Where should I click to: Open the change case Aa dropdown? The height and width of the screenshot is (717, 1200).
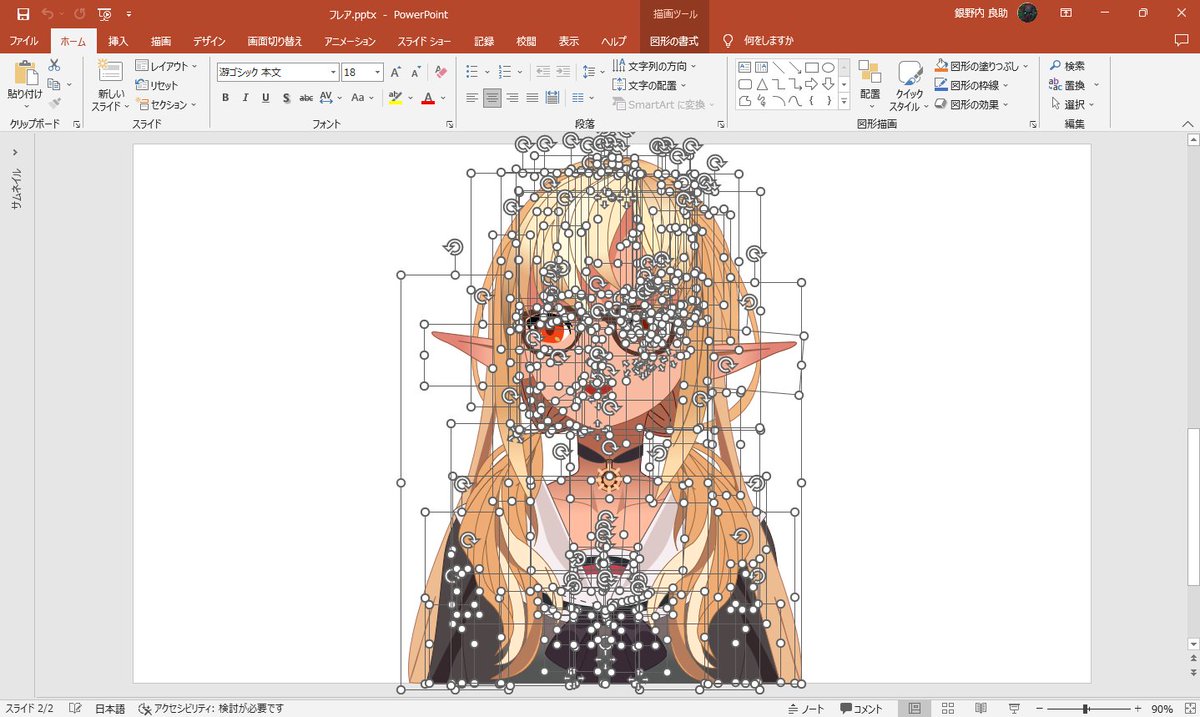(x=361, y=98)
